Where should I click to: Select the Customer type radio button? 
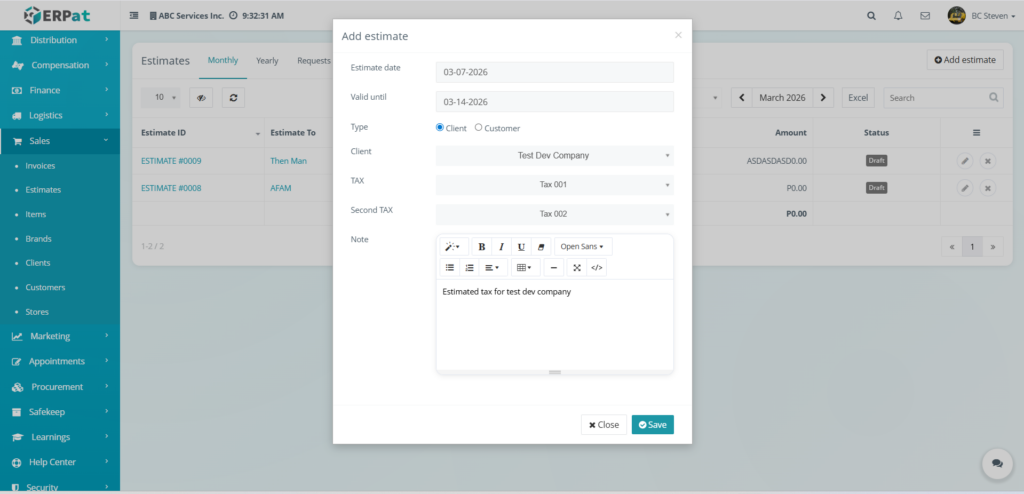coord(479,128)
